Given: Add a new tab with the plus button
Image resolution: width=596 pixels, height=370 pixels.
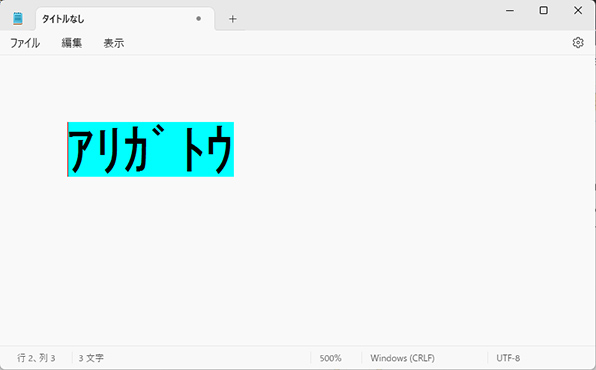Looking at the screenshot, I should tap(233, 19).
